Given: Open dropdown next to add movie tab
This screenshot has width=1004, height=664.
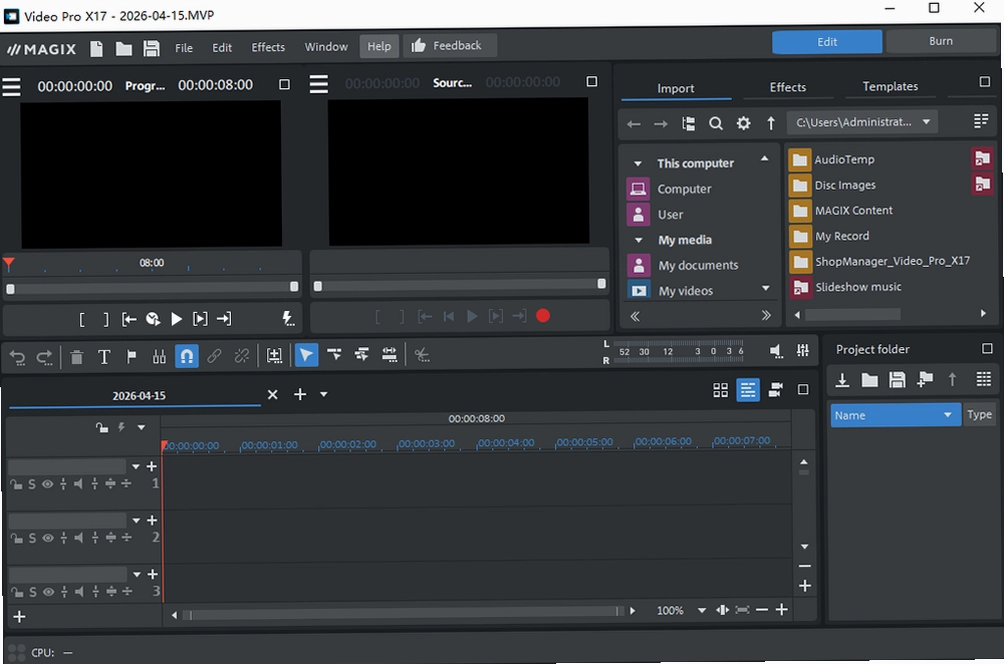Looking at the screenshot, I should tap(323, 394).
